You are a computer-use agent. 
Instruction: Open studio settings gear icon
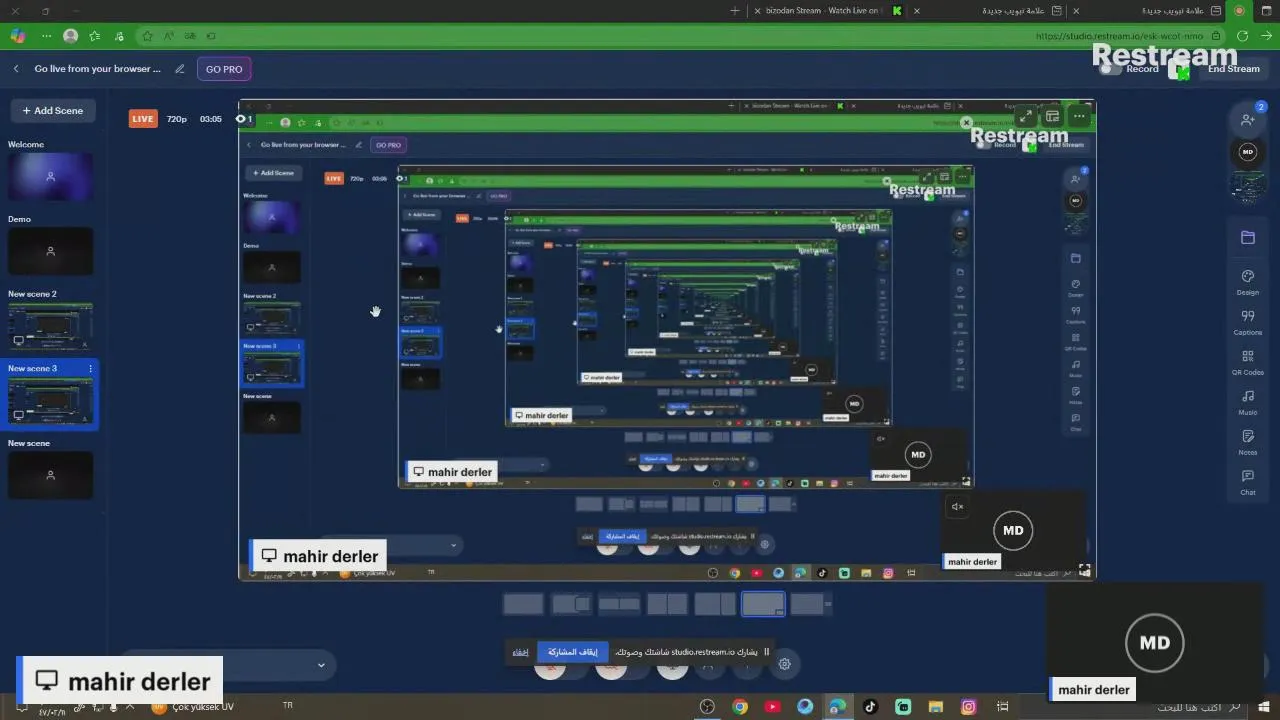click(x=785, y=664)
